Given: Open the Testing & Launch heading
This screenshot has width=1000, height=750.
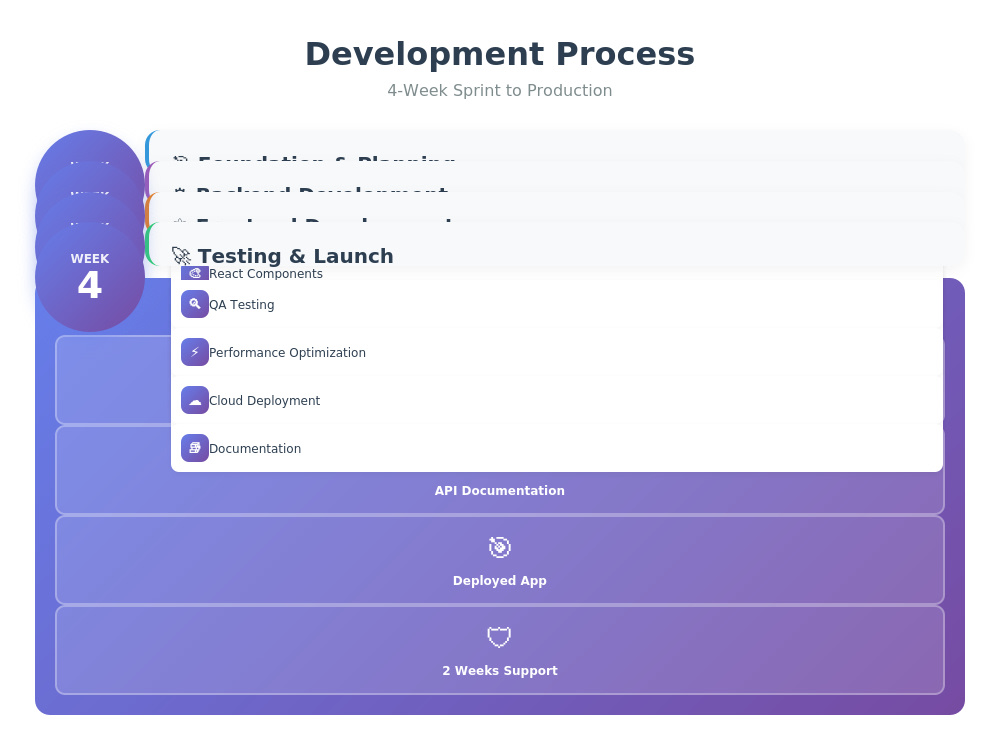Looking at the screenshot, I should [295, 256].
